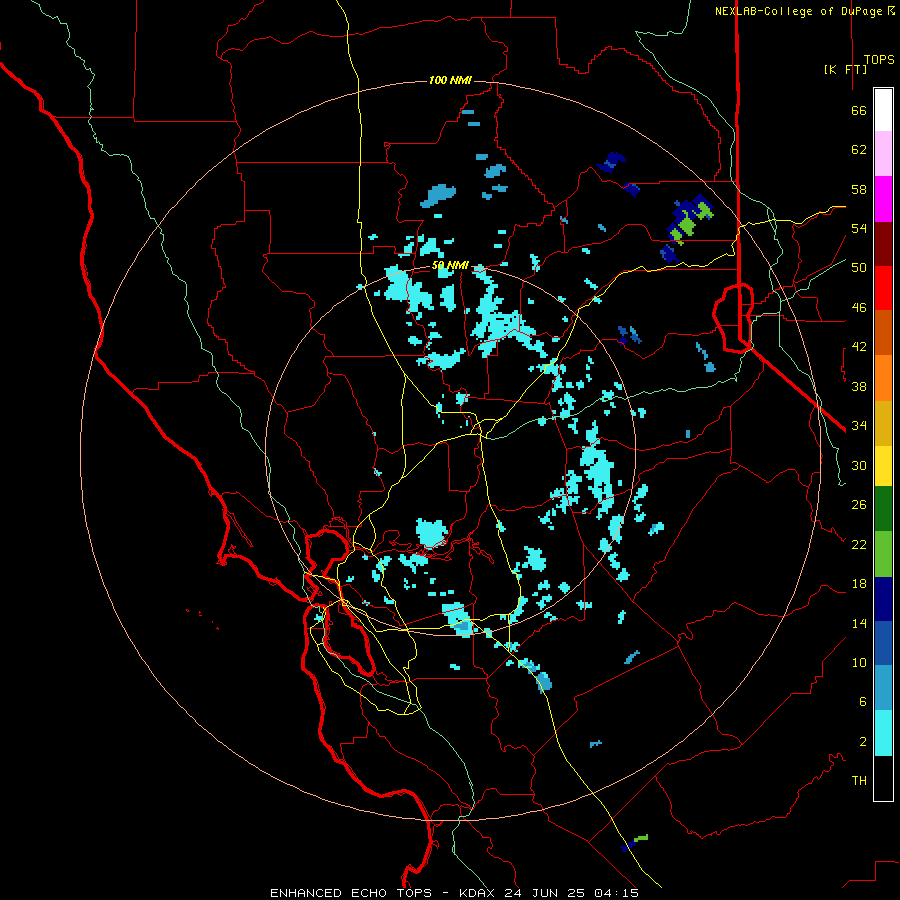Select the dark green swatch in the scale
The width and height of the screenshot is (900, 900).
point(883,509)
